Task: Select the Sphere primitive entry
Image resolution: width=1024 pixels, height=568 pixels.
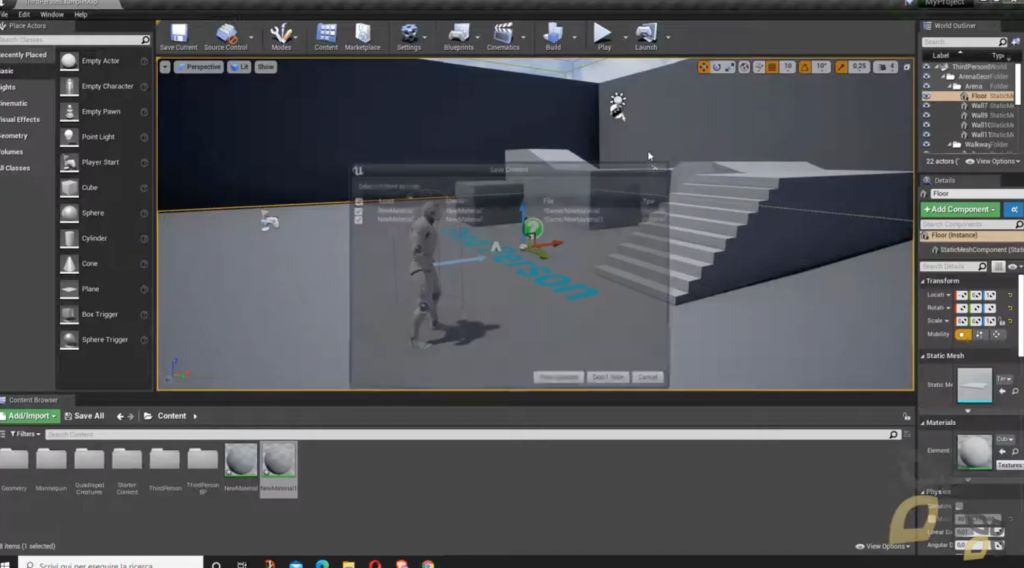Action: click(x=103, y=213)
